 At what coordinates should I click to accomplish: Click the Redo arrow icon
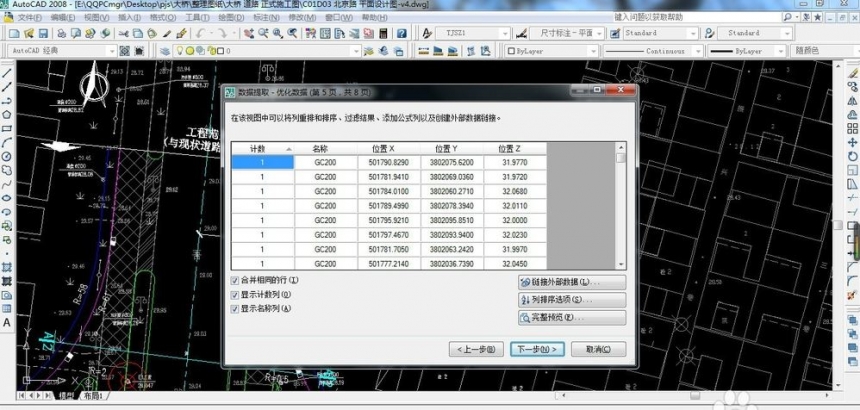click(x=222, y=33)
